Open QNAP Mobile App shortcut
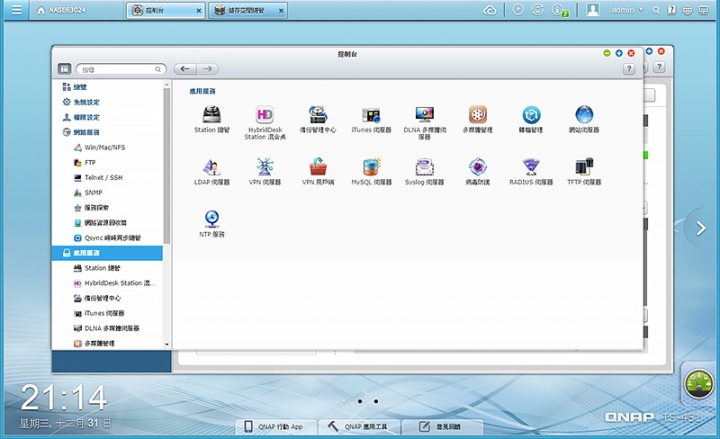Screen dimensions: 720x439 [x=276, y=427]
